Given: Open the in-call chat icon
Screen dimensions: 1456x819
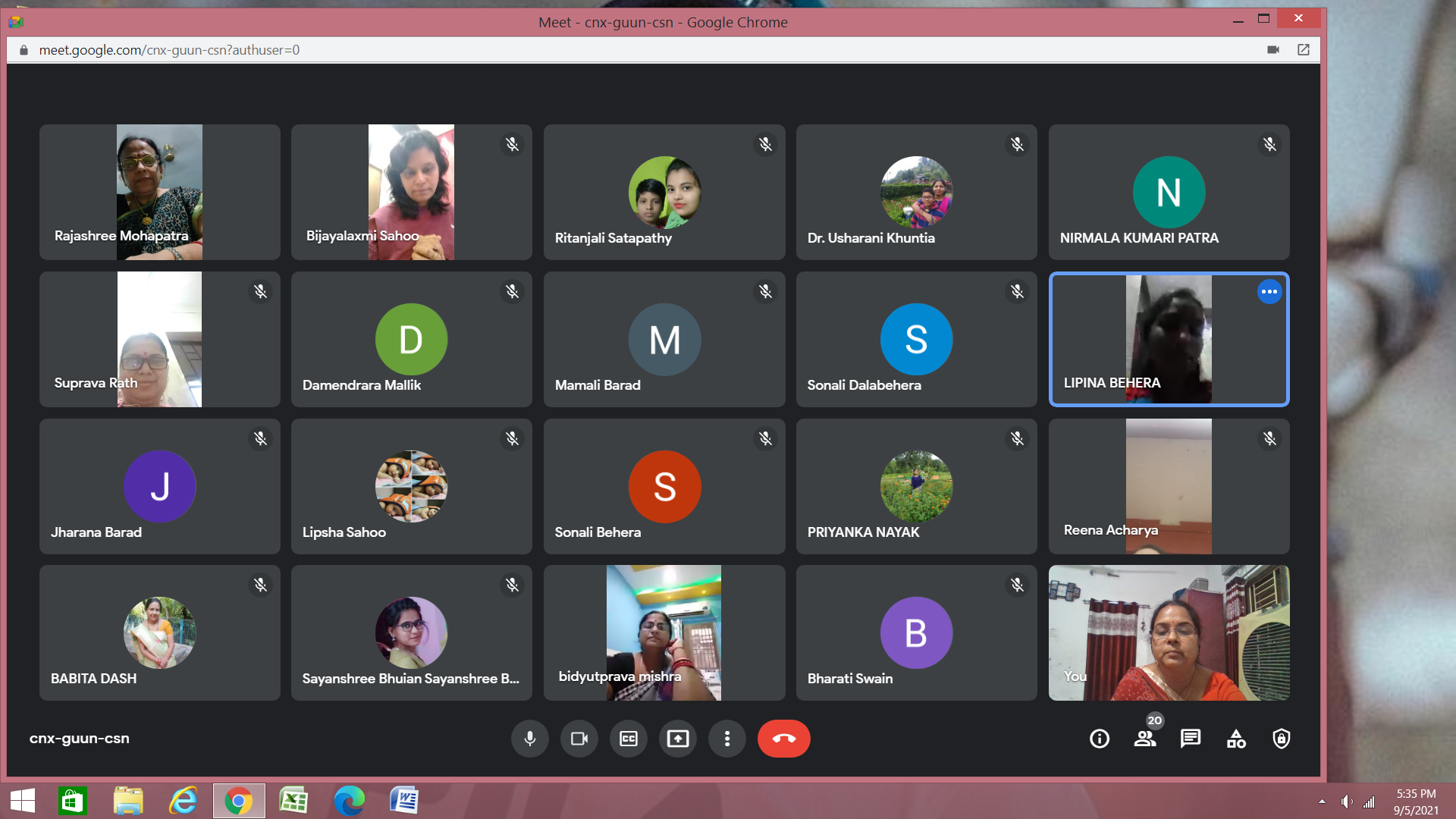Looking at the screenshot, I should click(x=1191, y=739).
